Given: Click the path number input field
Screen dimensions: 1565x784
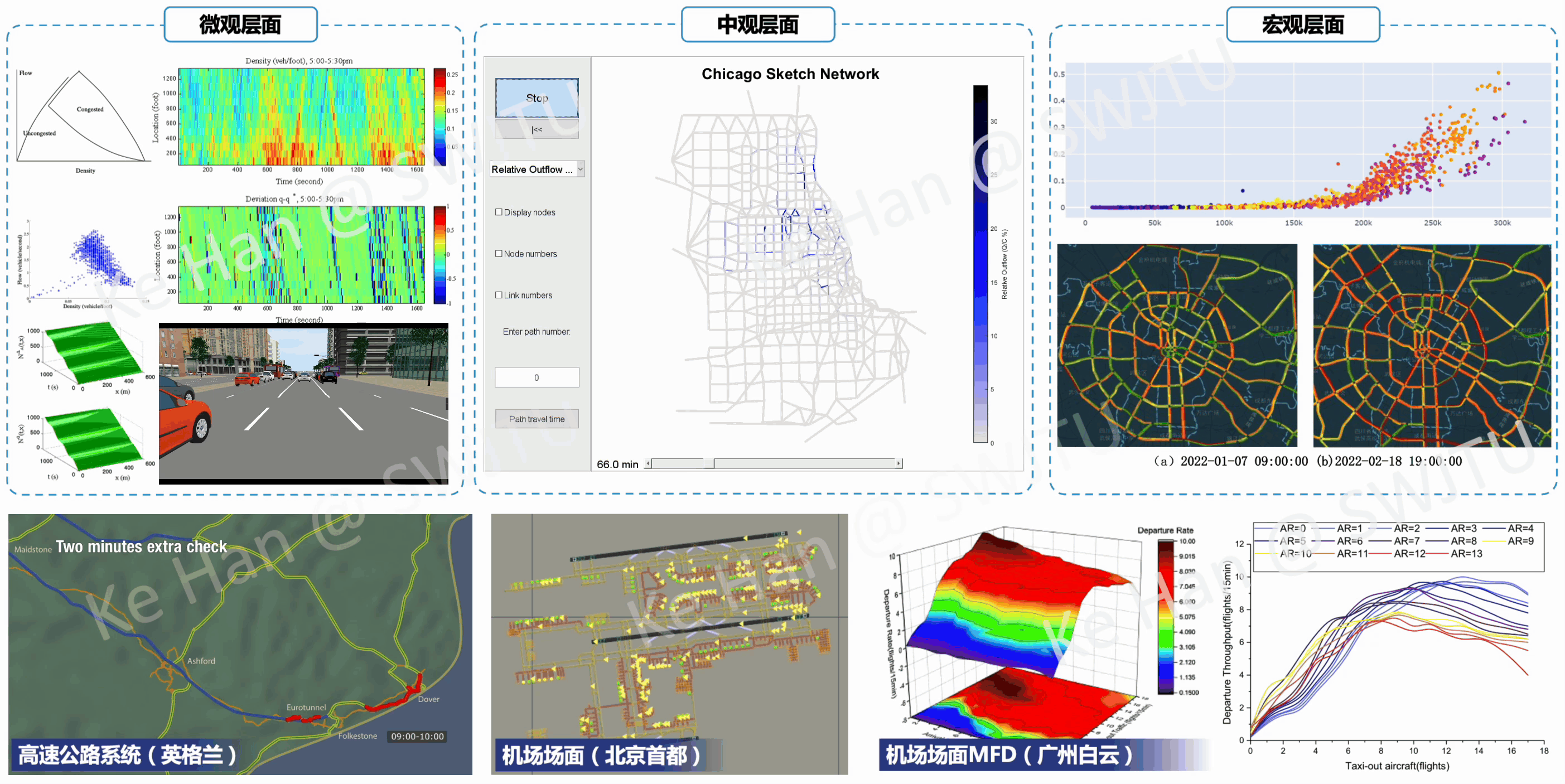Looking at the screenshot, I should click(x=537, y=377).
